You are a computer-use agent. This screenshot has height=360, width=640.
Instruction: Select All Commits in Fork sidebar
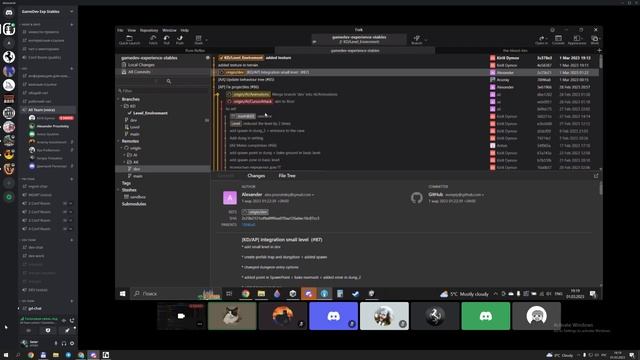pyautogui.click(x=139, y=72)
